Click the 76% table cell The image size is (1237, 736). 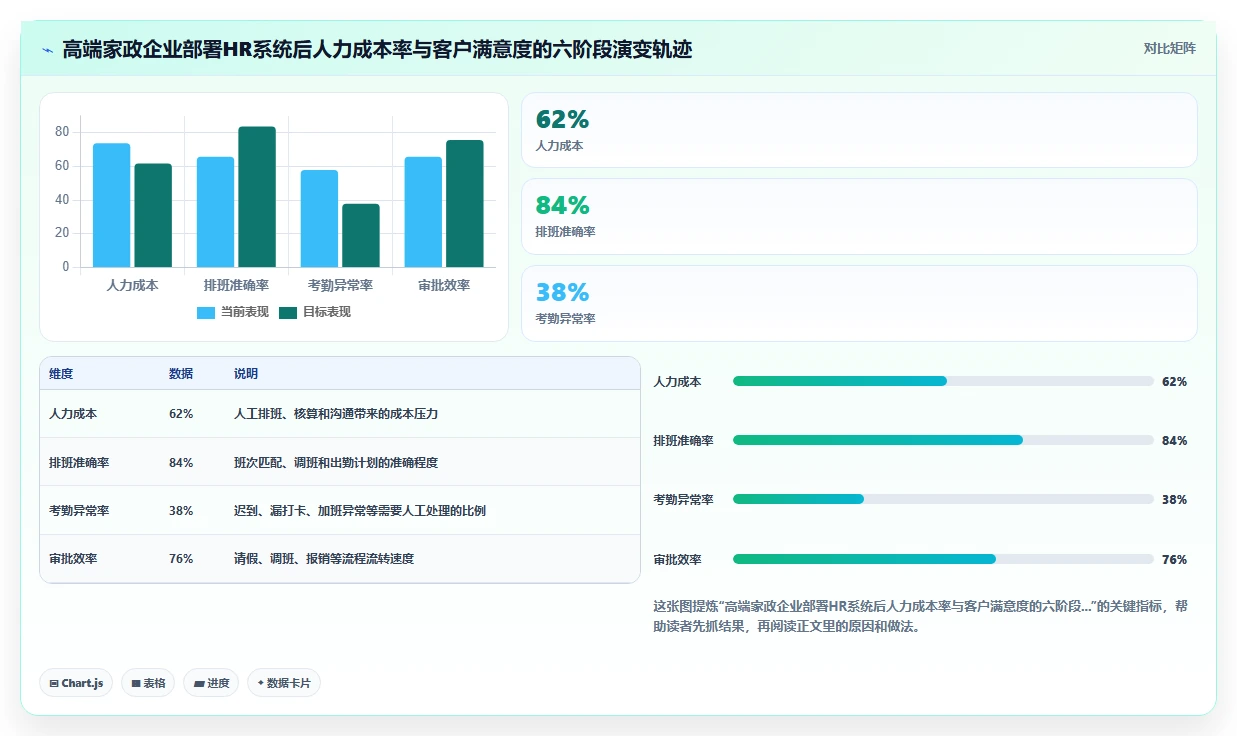(x=181, y=558)
